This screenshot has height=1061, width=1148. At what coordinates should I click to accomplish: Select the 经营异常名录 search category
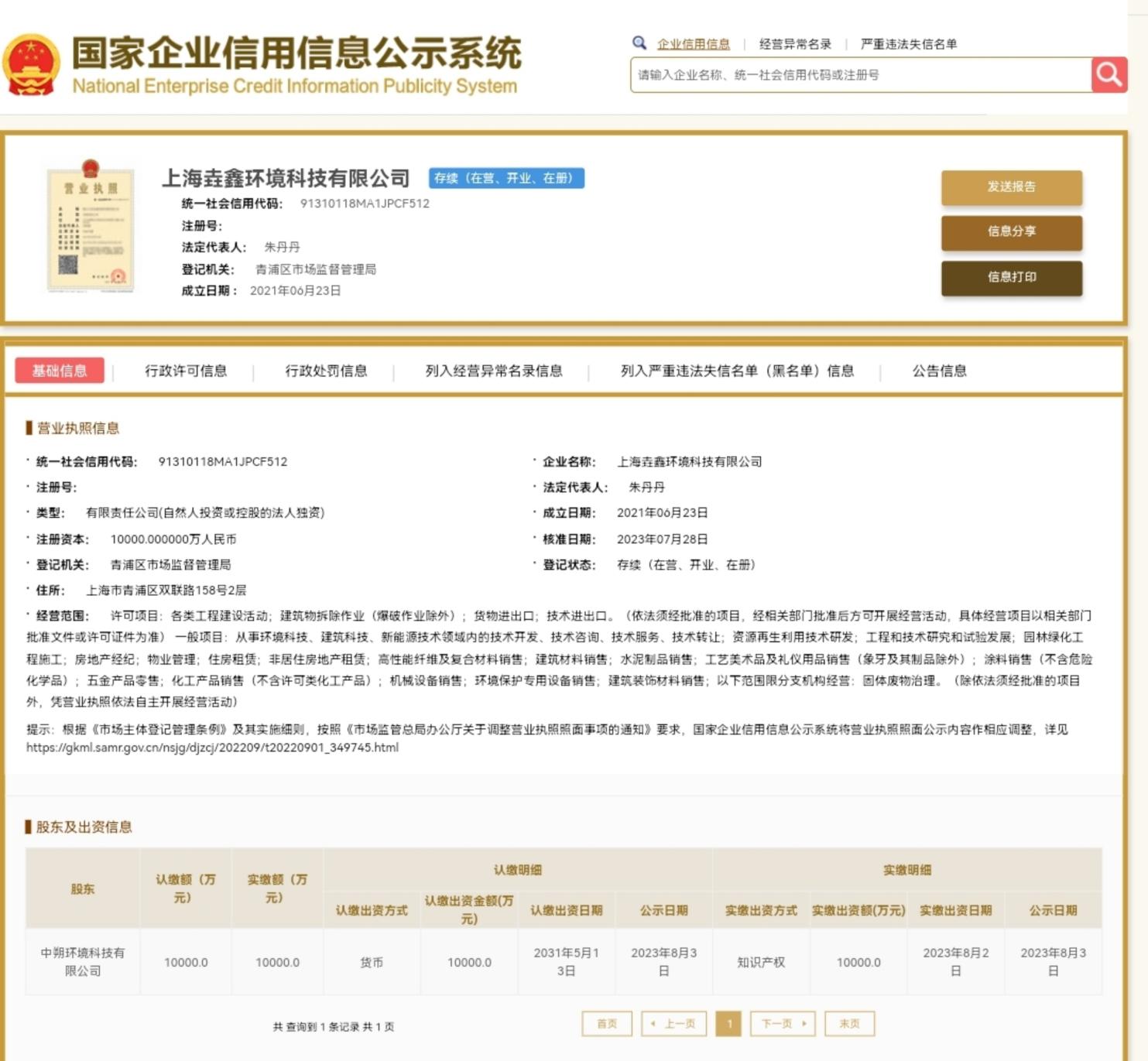(x=795, y=44)
